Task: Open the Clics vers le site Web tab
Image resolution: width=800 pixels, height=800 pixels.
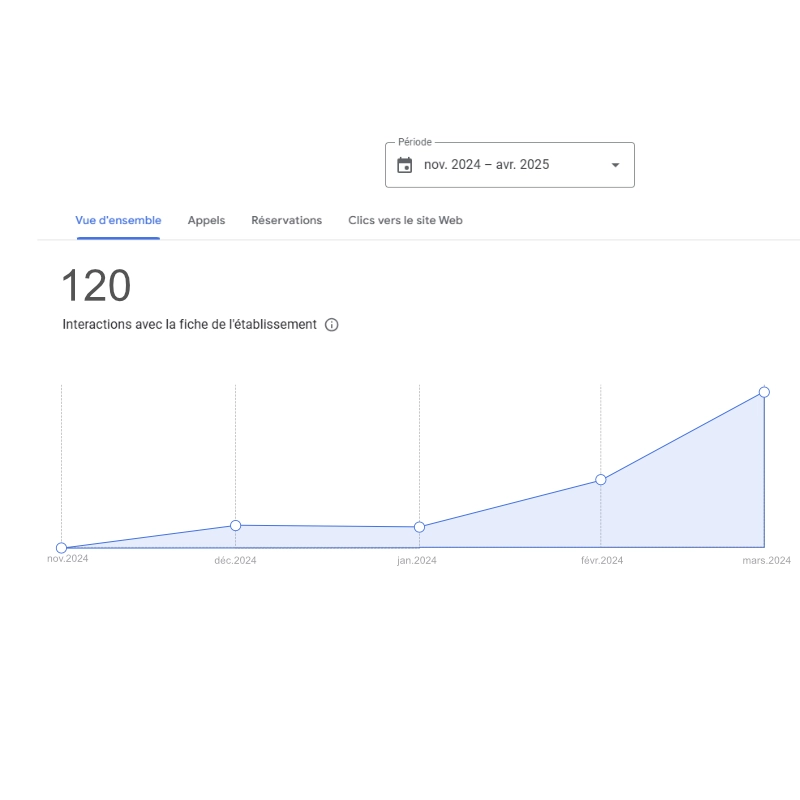Action: pyautogui.click(x=406, y=220)
